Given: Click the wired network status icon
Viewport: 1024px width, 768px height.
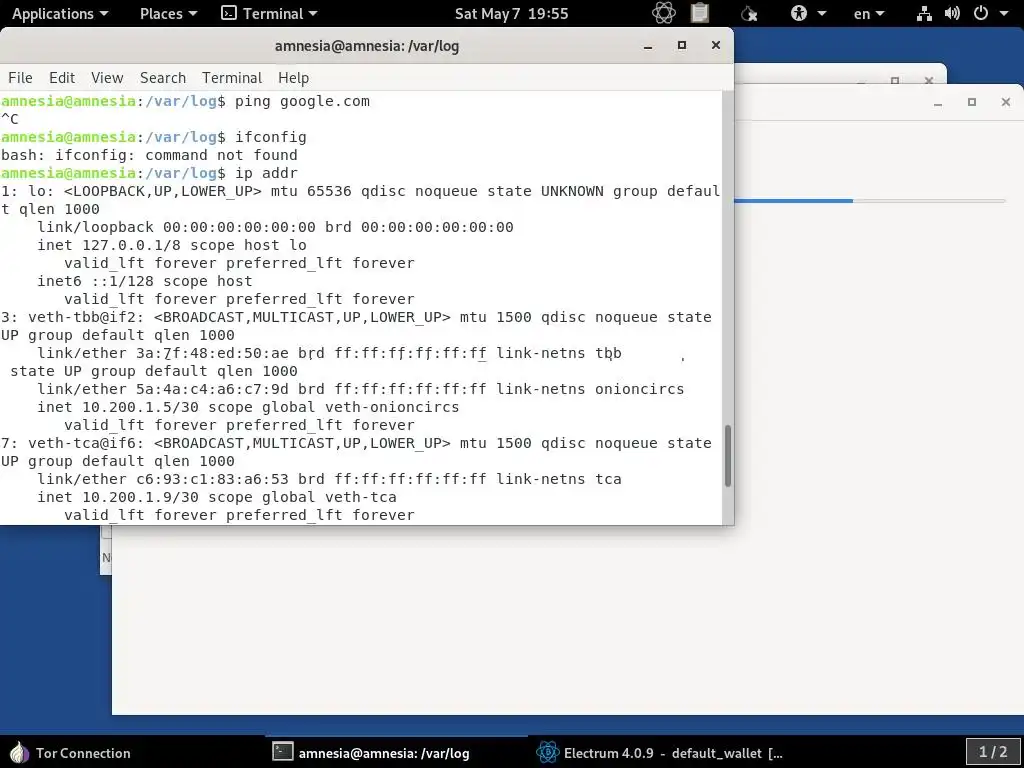Looking at the screenshot, I should click(923, 14).
